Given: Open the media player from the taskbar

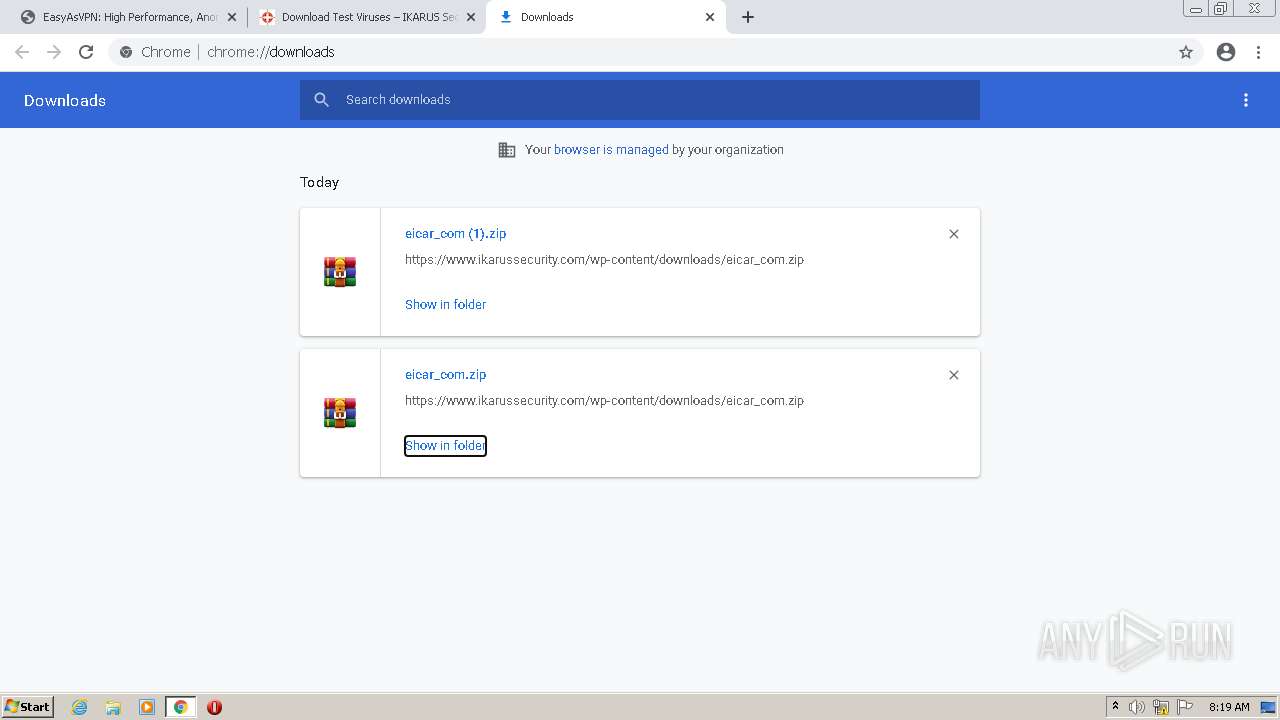Looking at the screenshot, I should pyautogui.click(x=147, y=707).
